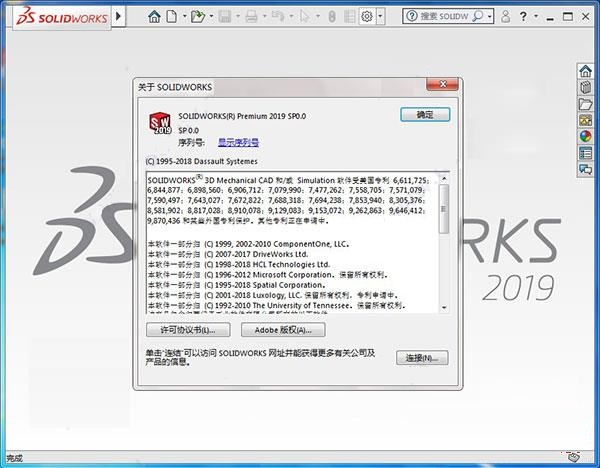Expand the dropdown arrow next to Open

211,16
